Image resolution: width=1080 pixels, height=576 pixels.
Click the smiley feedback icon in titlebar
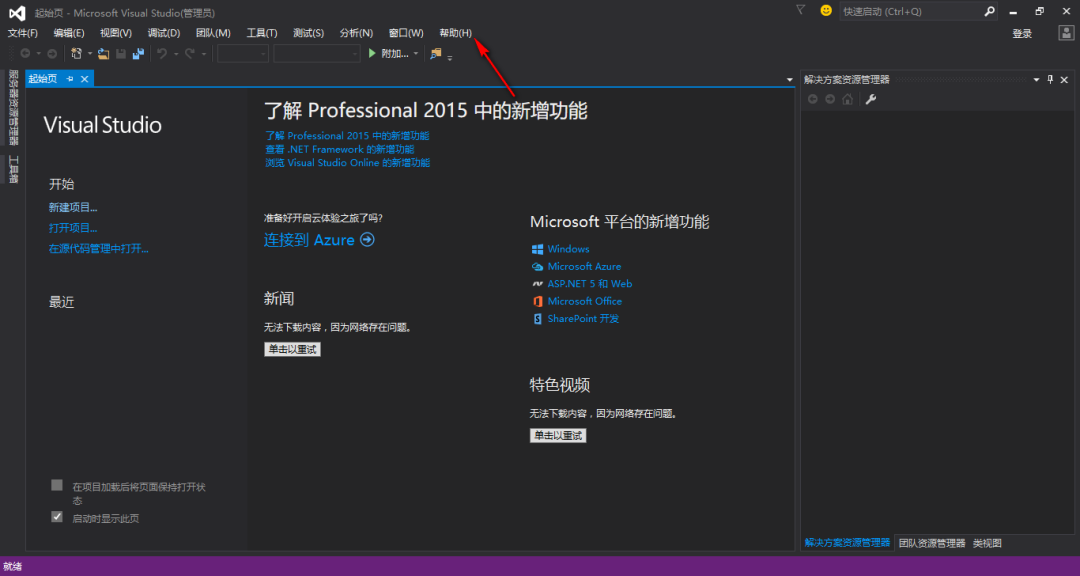[x=825, y=12]
